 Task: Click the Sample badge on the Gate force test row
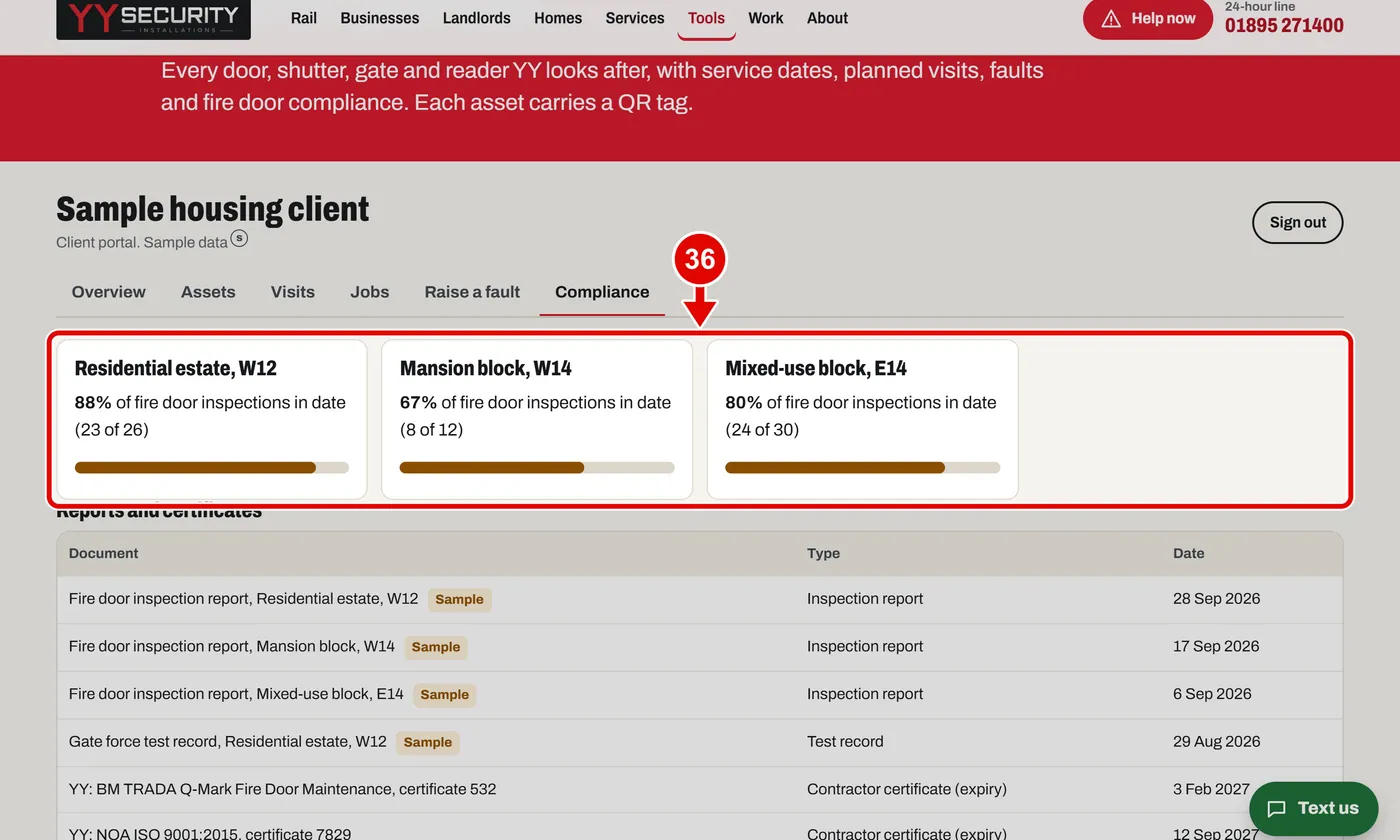[x=428, y=742]
